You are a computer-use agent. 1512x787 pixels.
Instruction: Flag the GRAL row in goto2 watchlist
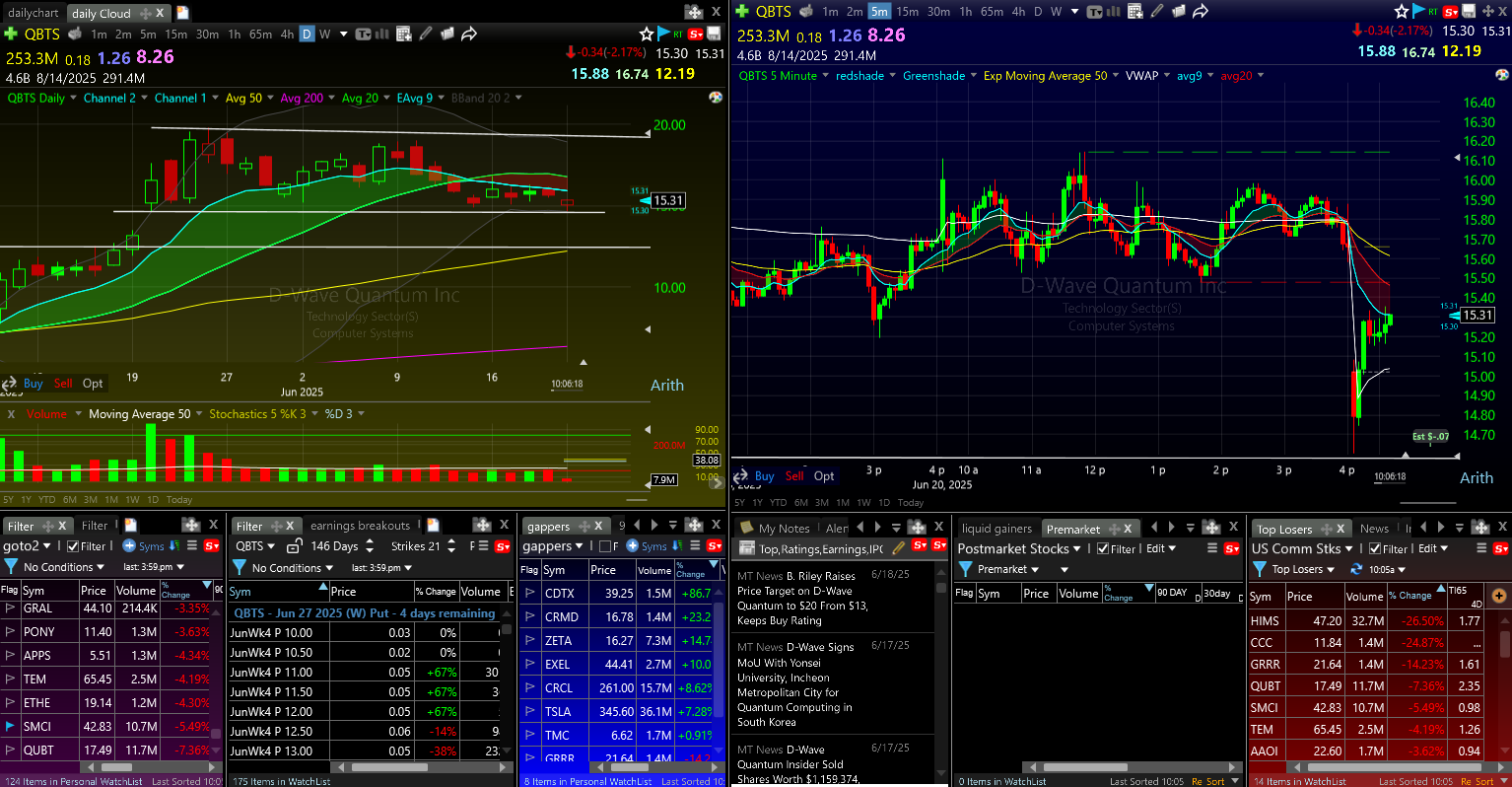[x=10, y=608]
